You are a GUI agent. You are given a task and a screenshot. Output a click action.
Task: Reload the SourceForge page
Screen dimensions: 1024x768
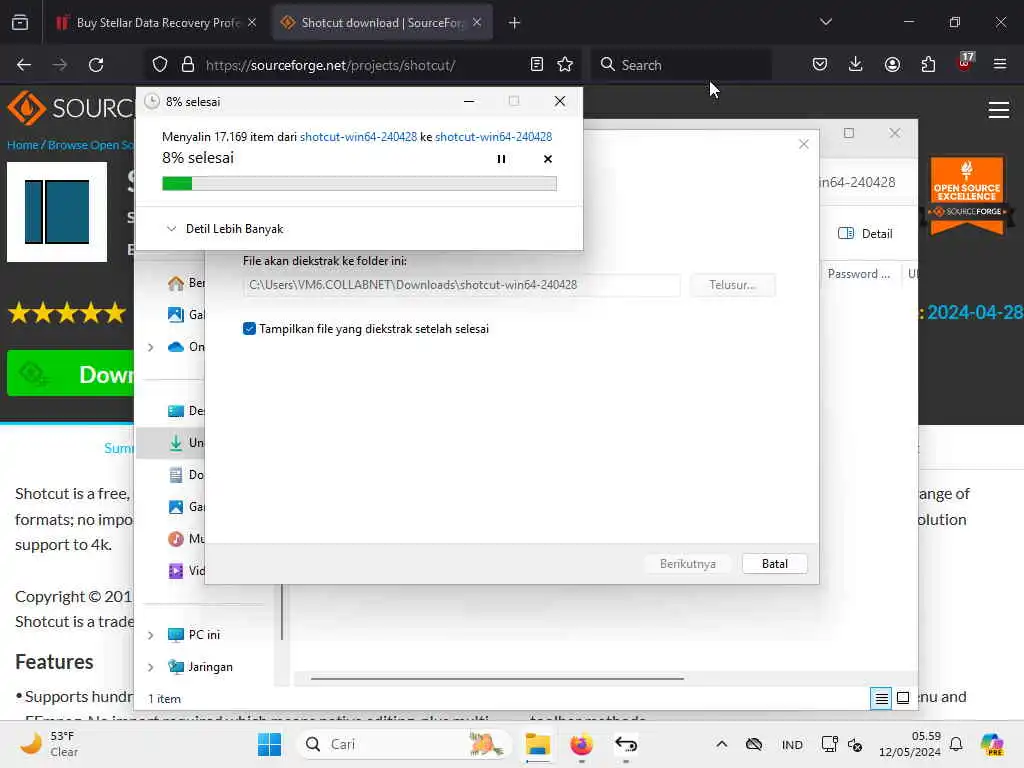(x=96, y=65)
